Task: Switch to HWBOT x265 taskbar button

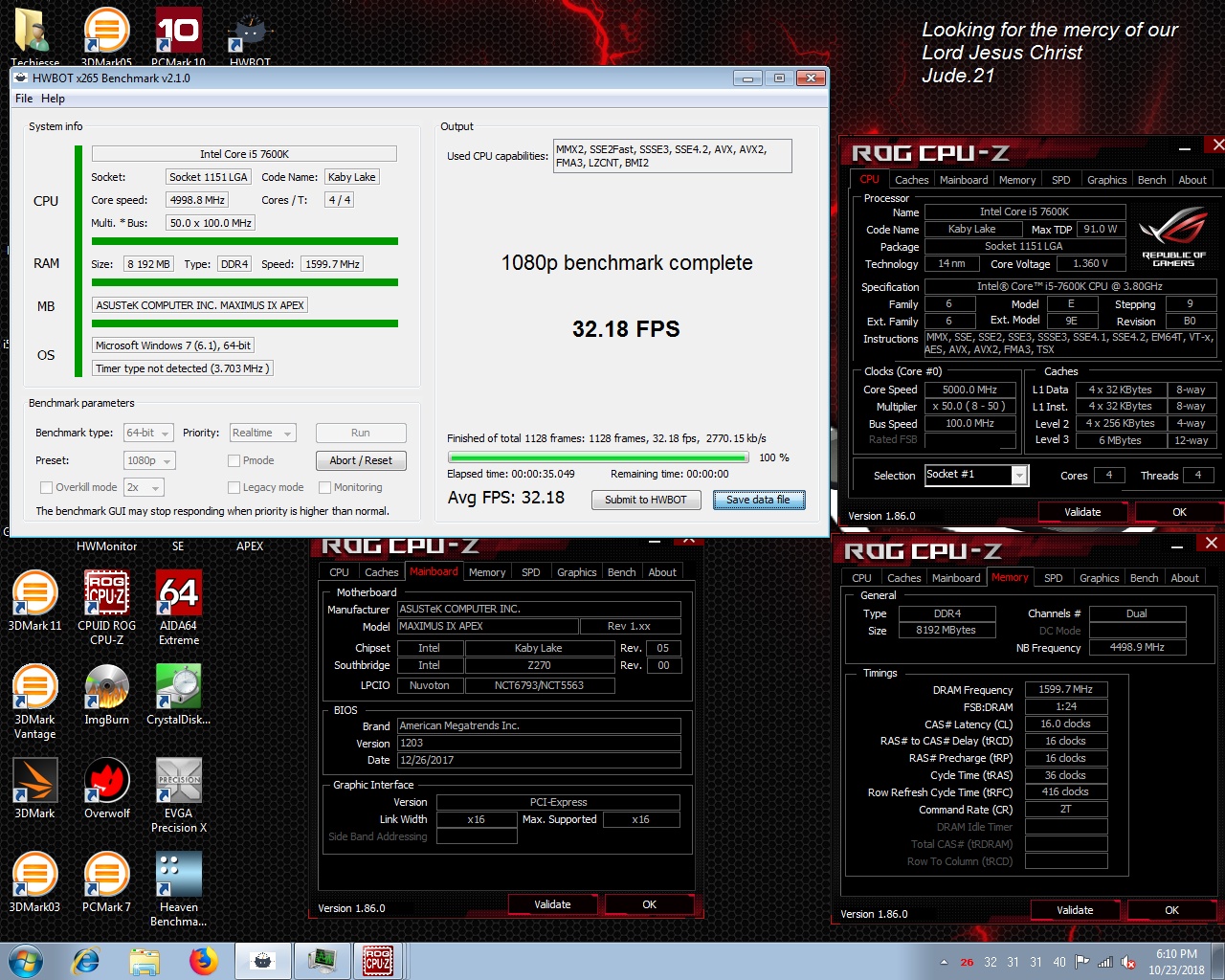Action: tap(262, 961)
